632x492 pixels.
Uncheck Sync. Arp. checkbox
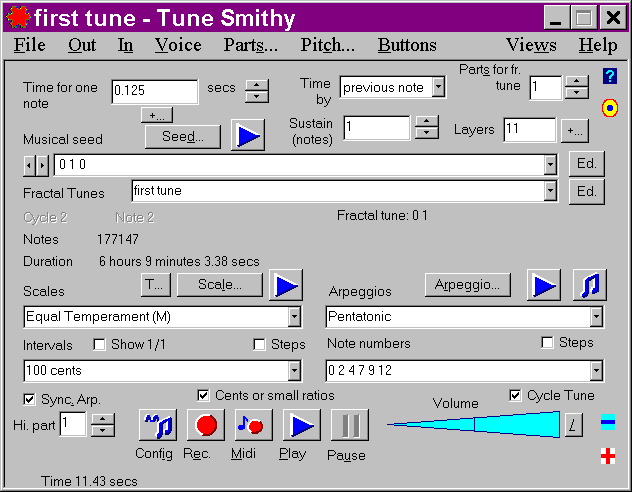click(x=29, y=399)
